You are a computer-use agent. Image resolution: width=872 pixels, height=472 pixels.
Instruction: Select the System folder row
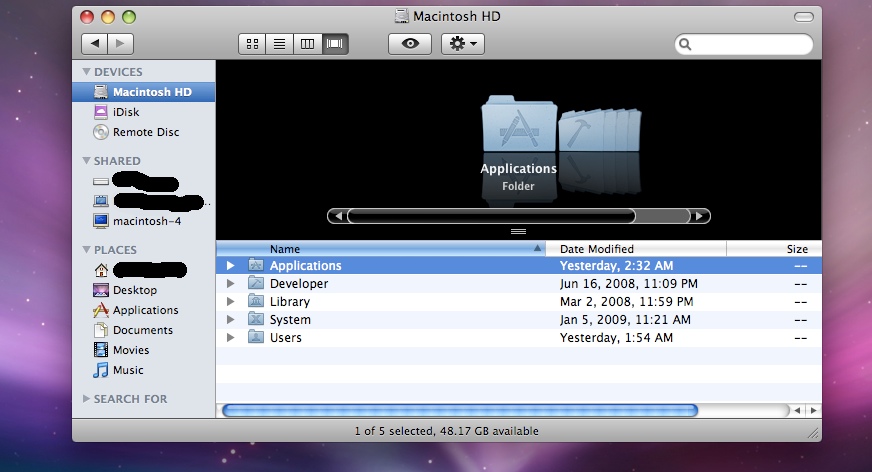pos(519,320)
